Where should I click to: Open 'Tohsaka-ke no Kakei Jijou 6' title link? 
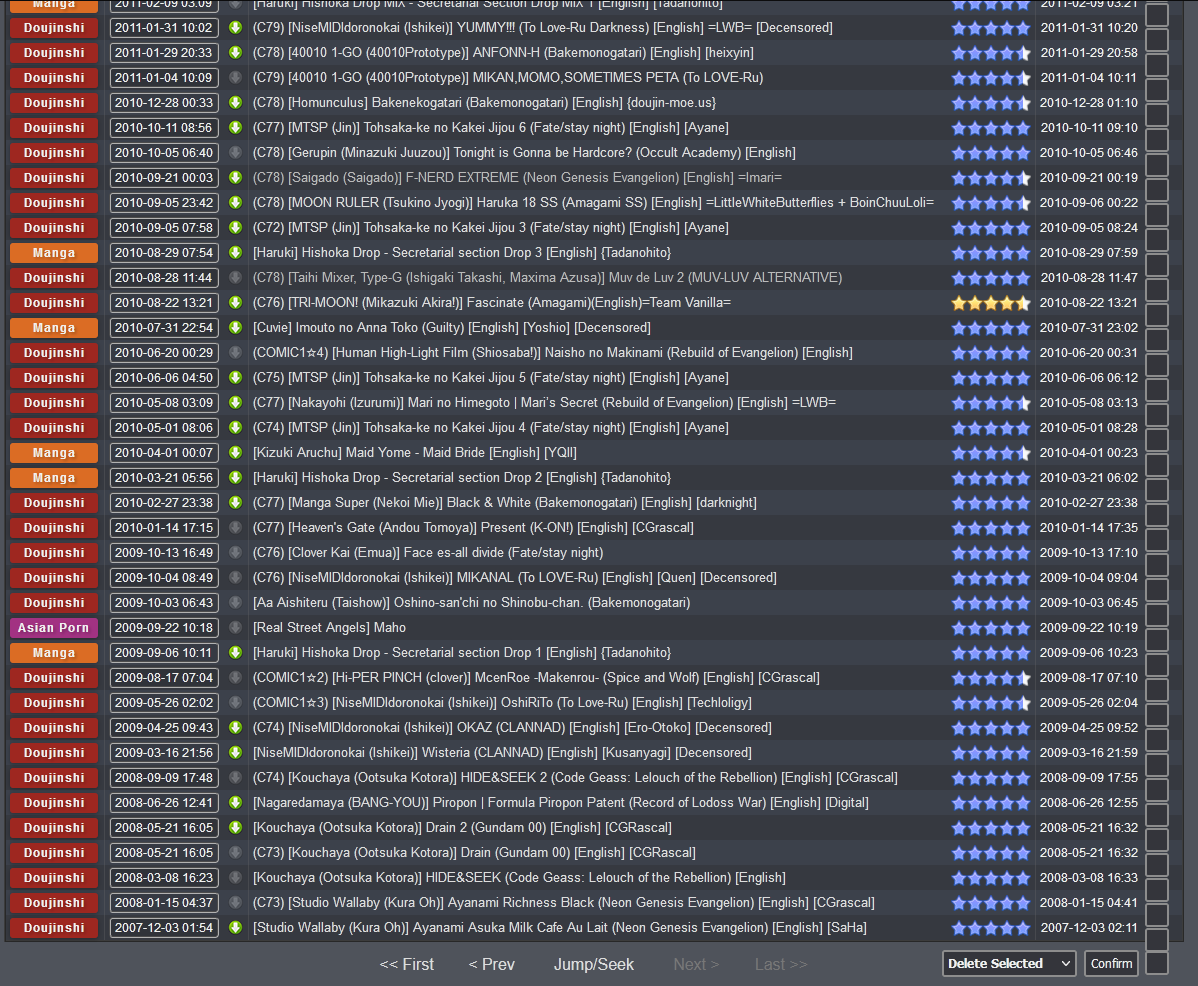coord(491,128)
